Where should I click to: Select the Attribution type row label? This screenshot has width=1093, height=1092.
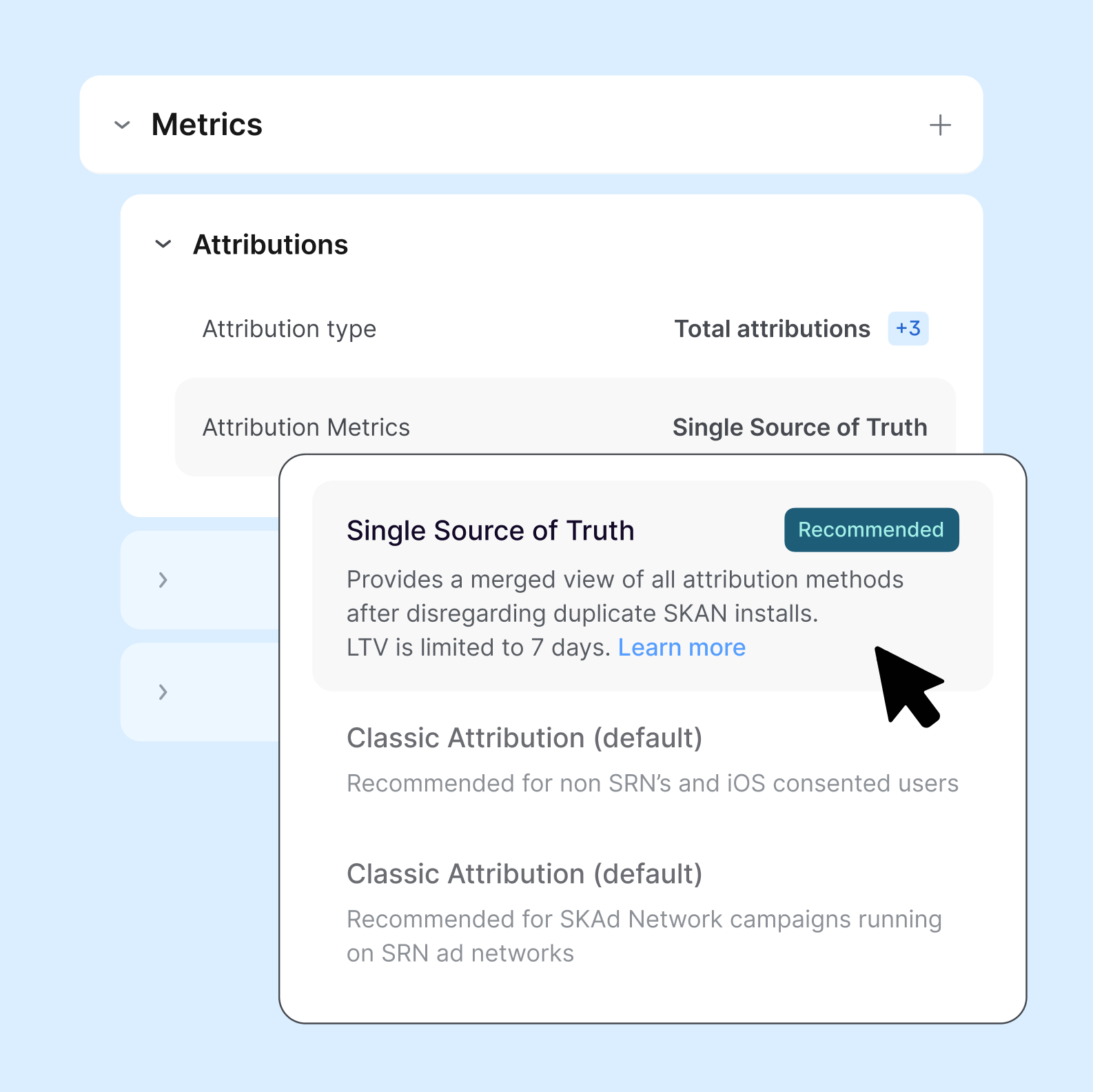click(x=289, y=330)
